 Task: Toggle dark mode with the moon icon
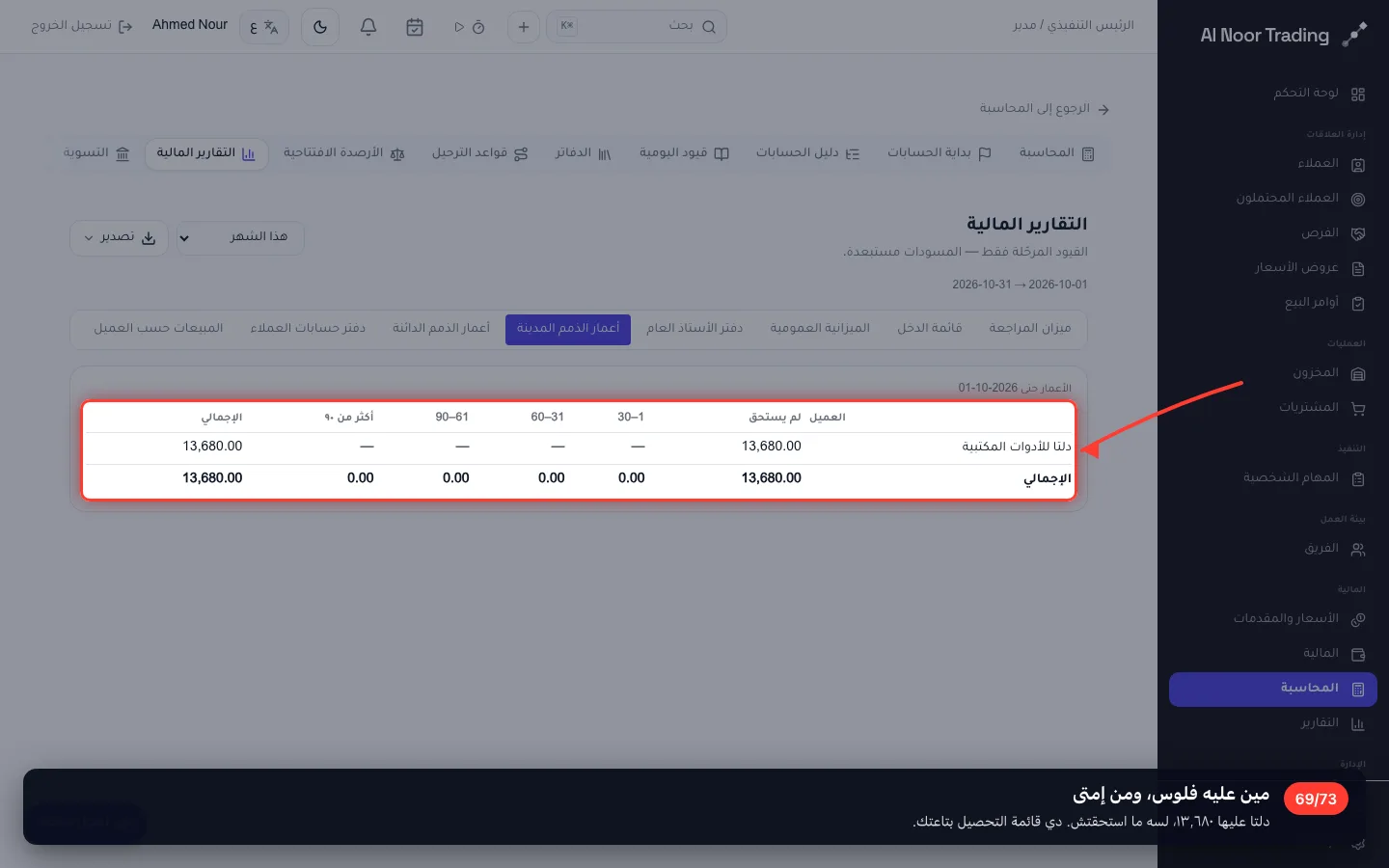tap(320, 27)
